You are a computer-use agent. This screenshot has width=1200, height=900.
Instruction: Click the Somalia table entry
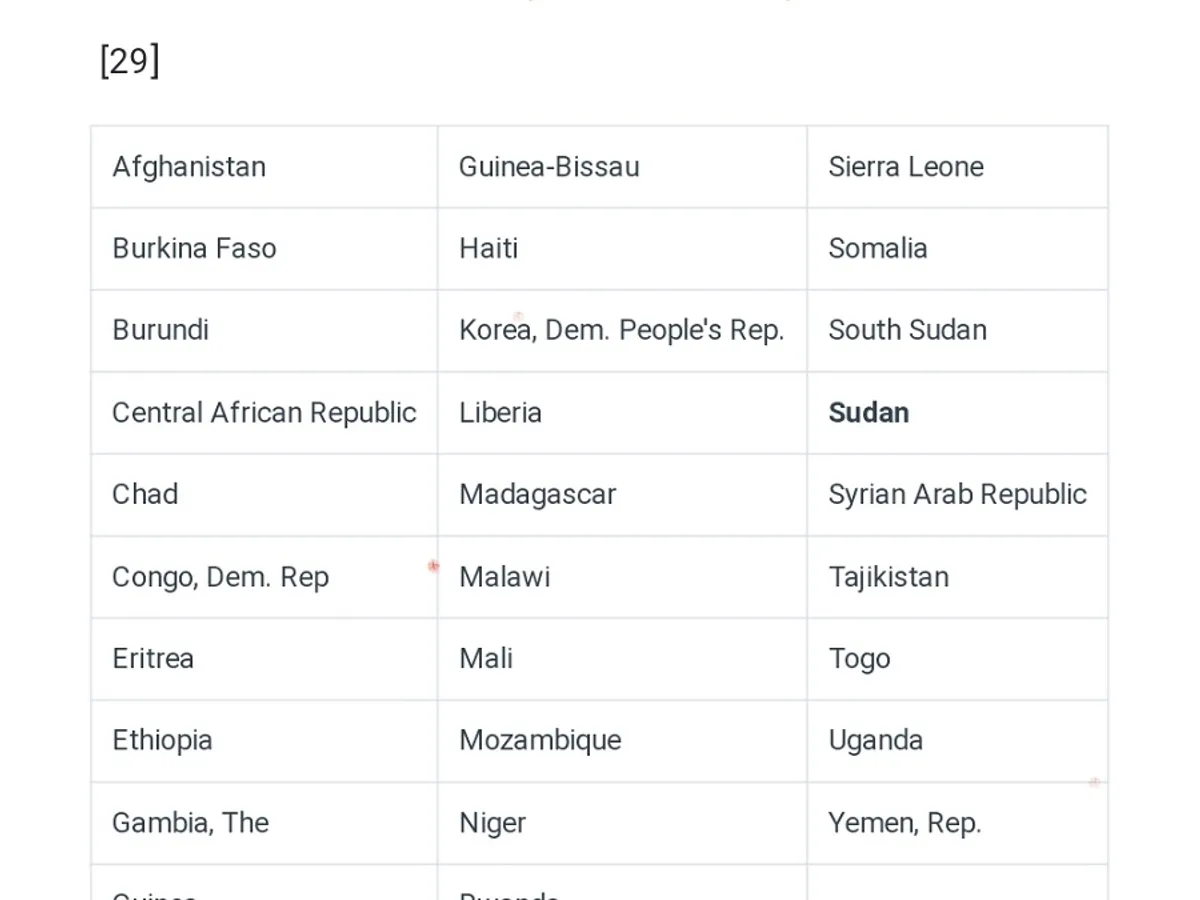(878, 249)
